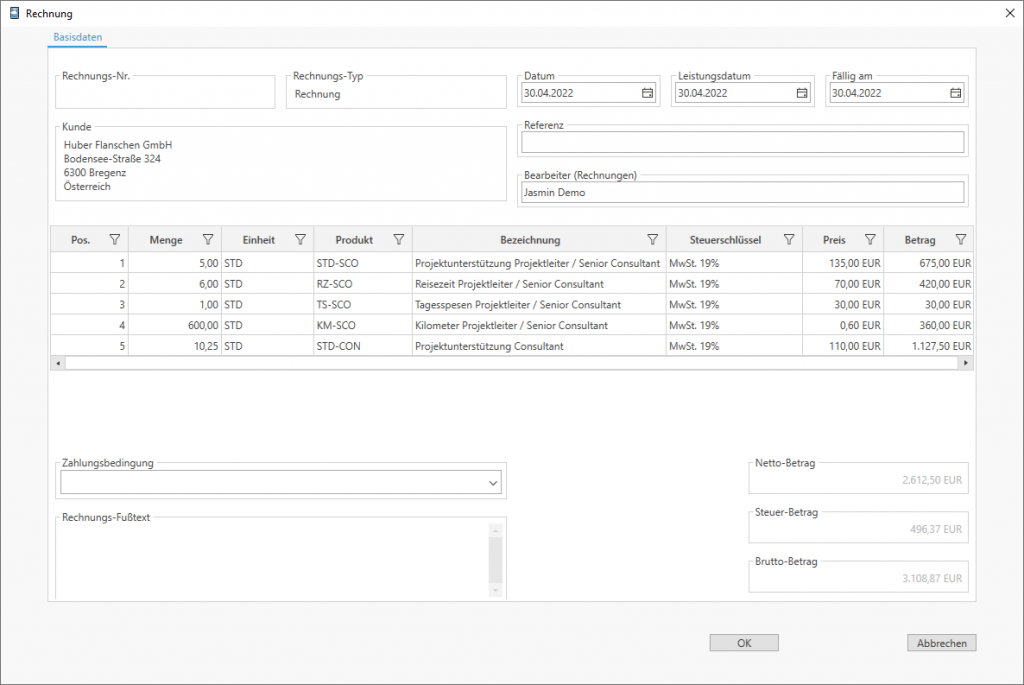Sort by the Produkt column header

(354, 240)
